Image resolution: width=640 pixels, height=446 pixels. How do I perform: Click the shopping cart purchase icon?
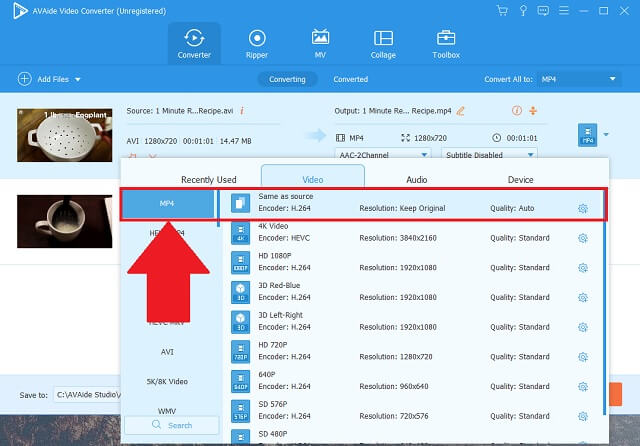[502, 11]
